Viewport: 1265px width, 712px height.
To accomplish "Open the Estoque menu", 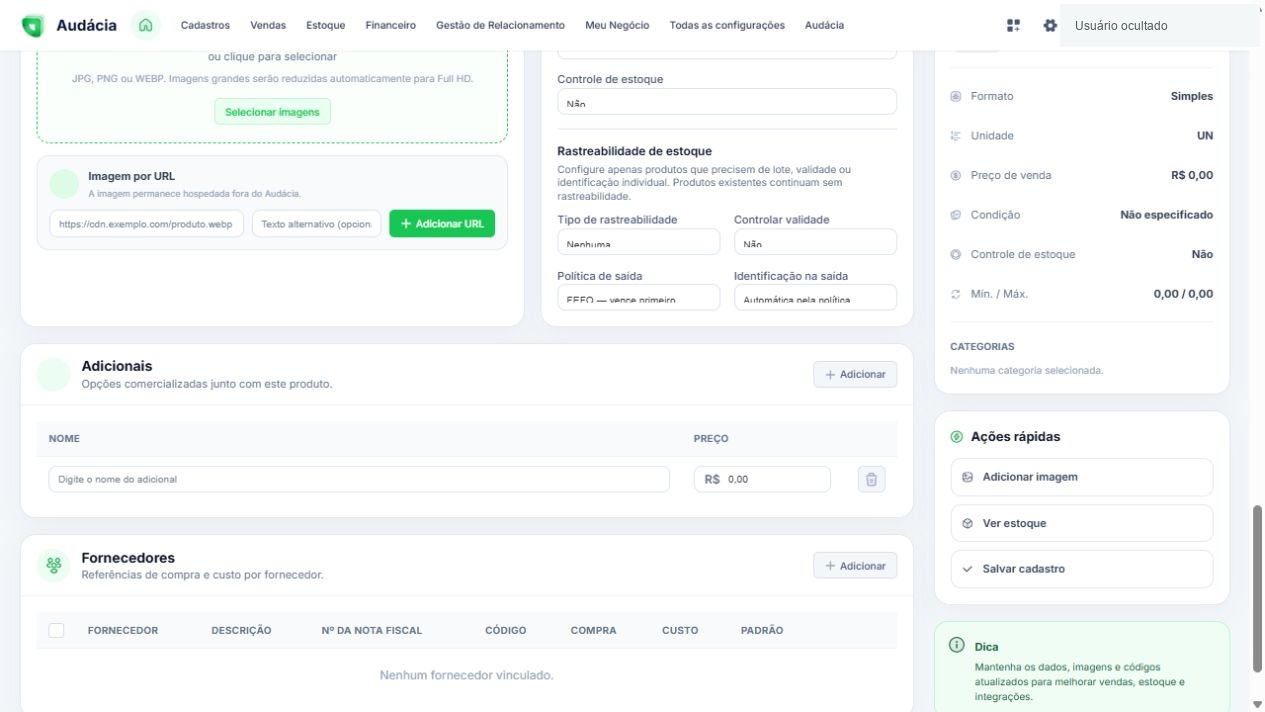I will point(326,25).
